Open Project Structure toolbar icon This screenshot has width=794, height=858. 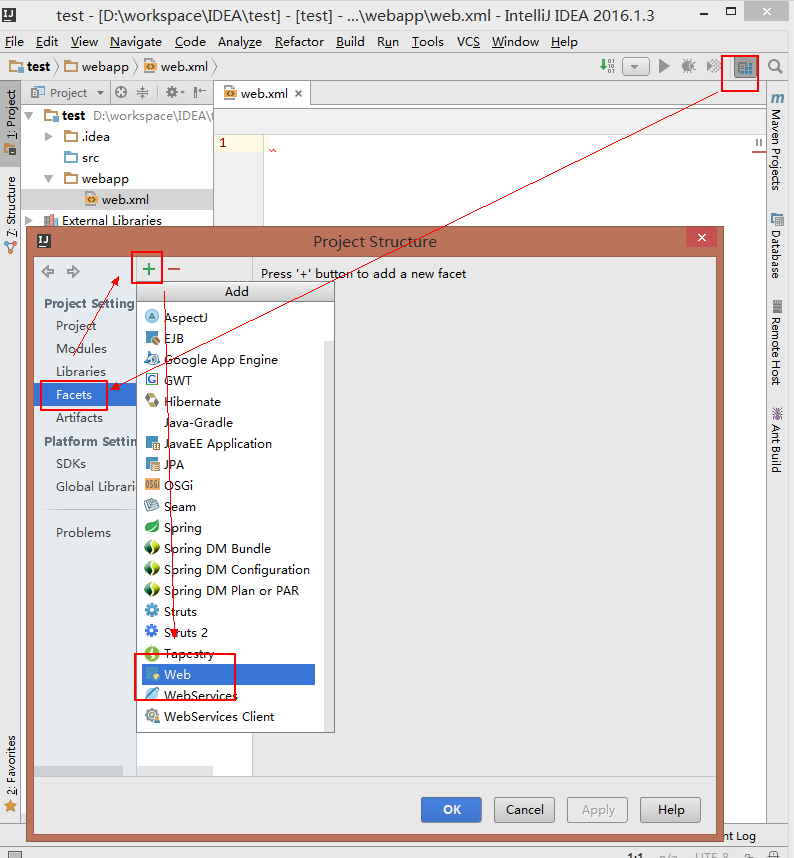coord(745,67)
